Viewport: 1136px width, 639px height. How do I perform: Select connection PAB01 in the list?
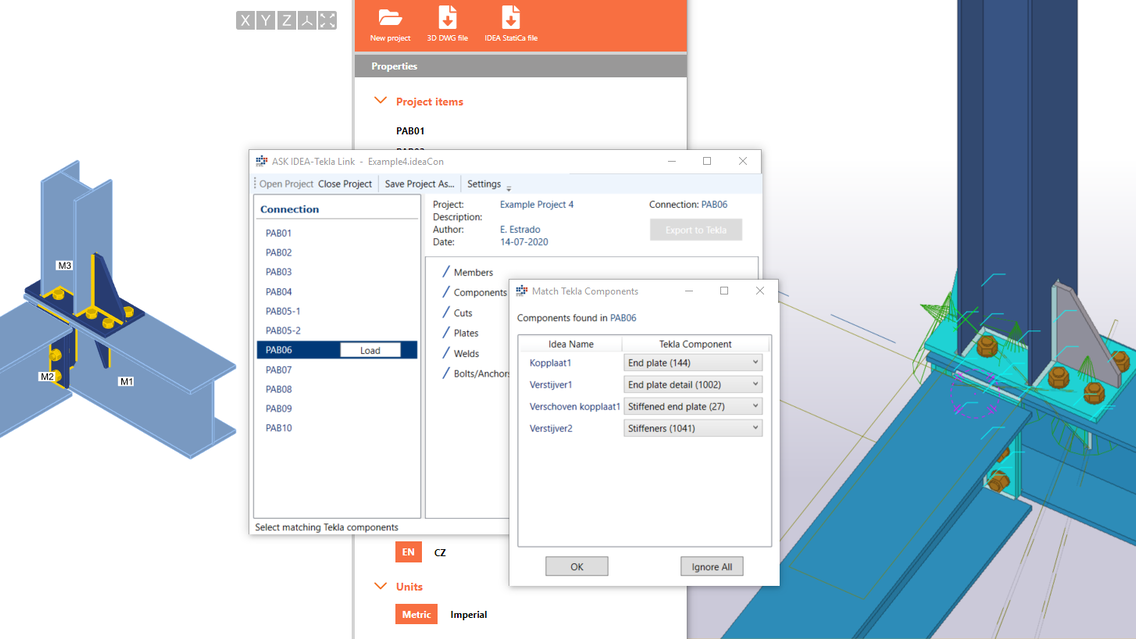(x=278, y=233)
